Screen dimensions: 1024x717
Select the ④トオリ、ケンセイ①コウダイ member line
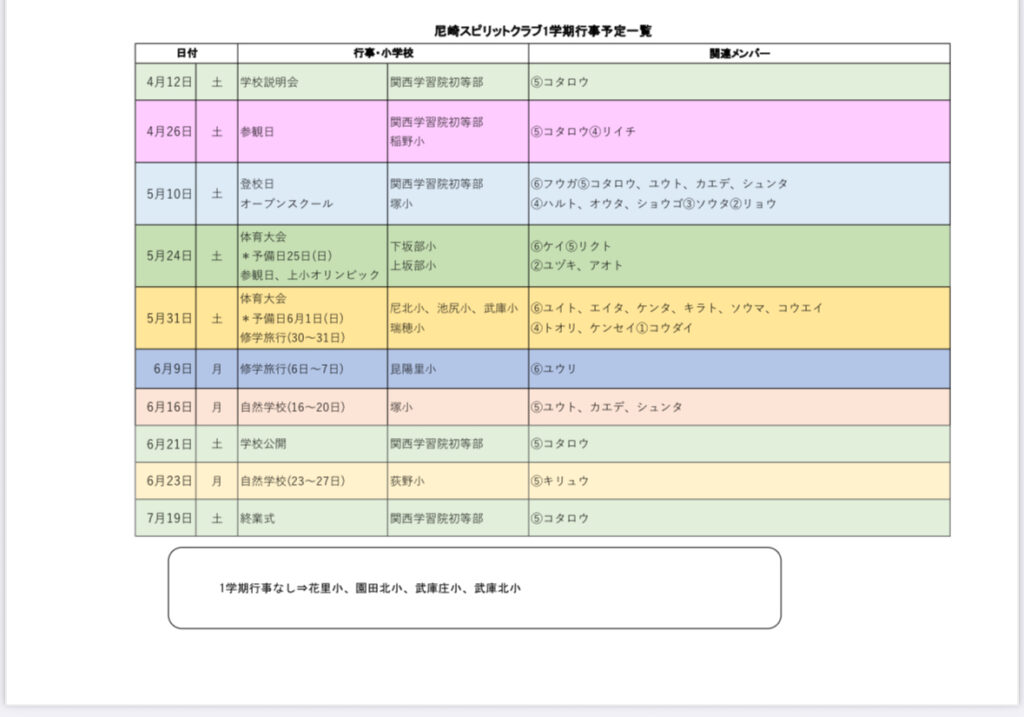tap(613, 328)
